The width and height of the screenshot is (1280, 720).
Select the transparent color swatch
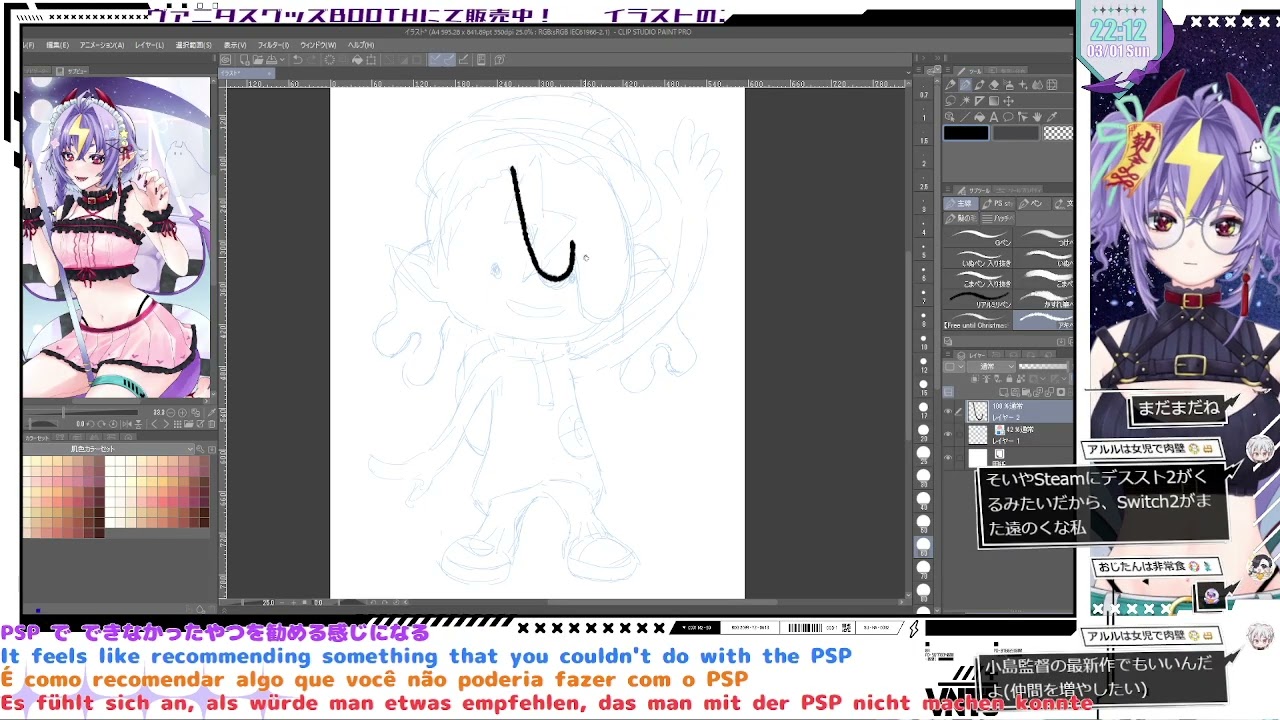coord(1058,133)
